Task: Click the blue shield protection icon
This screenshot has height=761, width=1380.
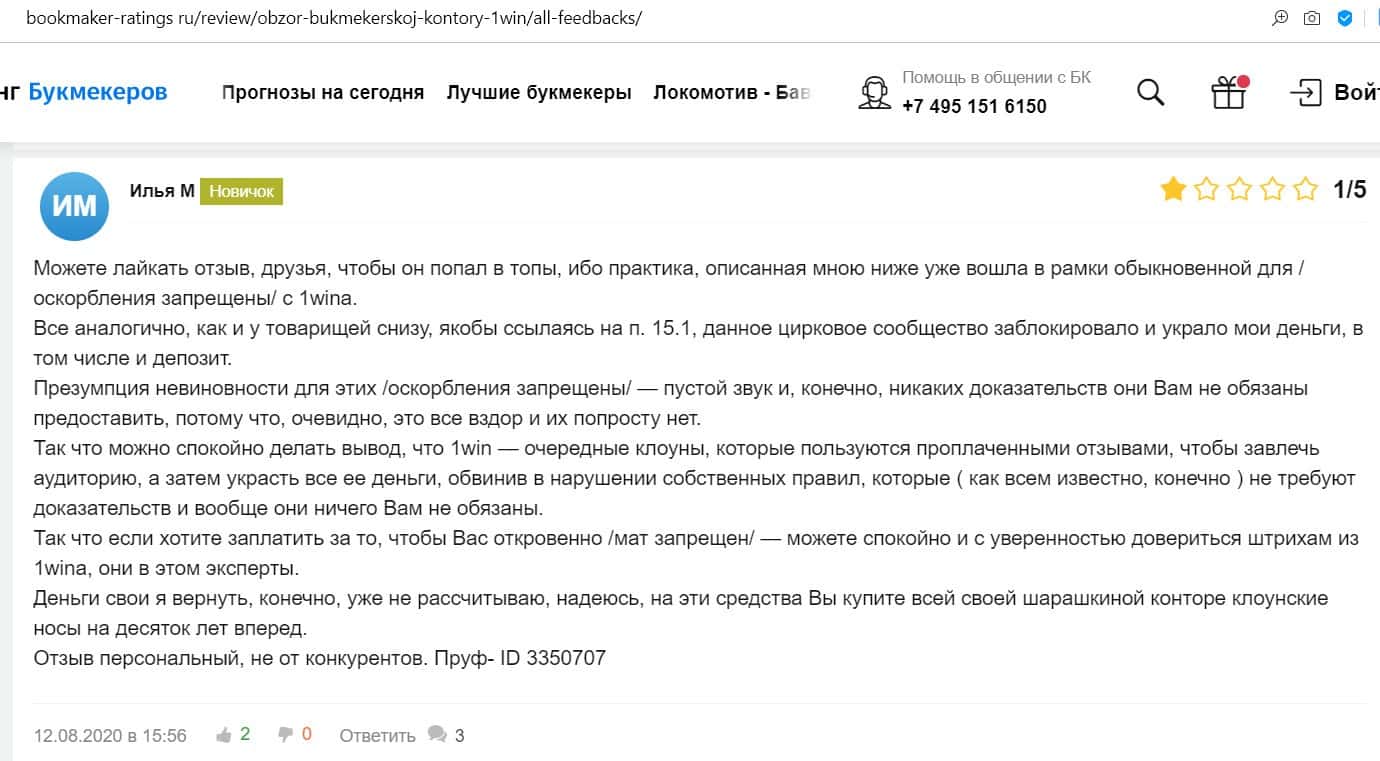Action: coord(1345,18)
